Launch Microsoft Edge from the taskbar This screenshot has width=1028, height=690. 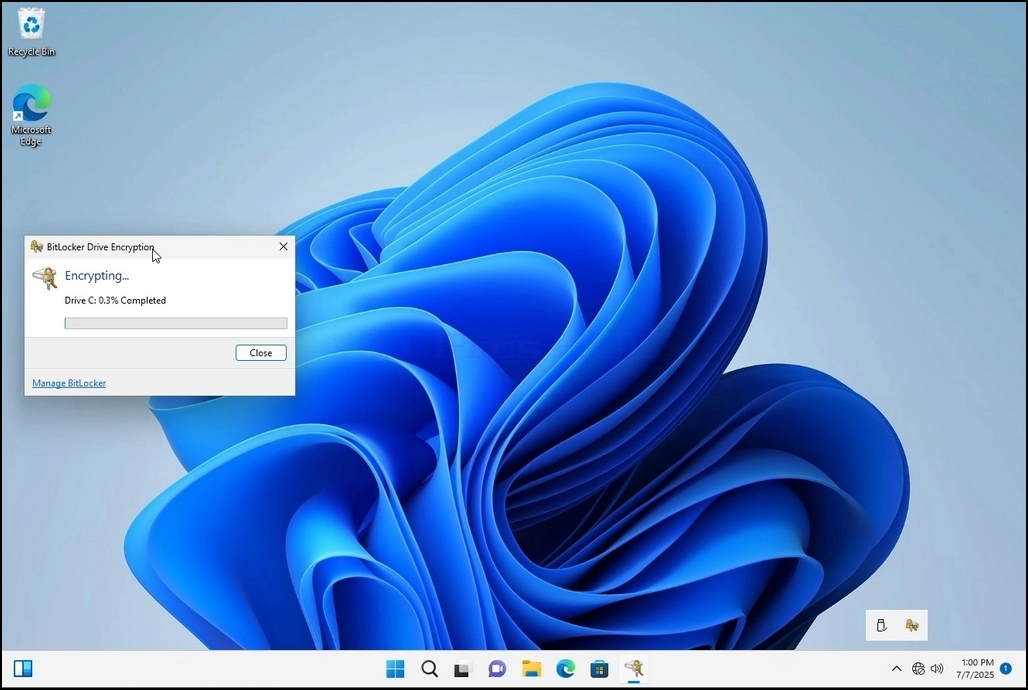click(x=565, y=668)
